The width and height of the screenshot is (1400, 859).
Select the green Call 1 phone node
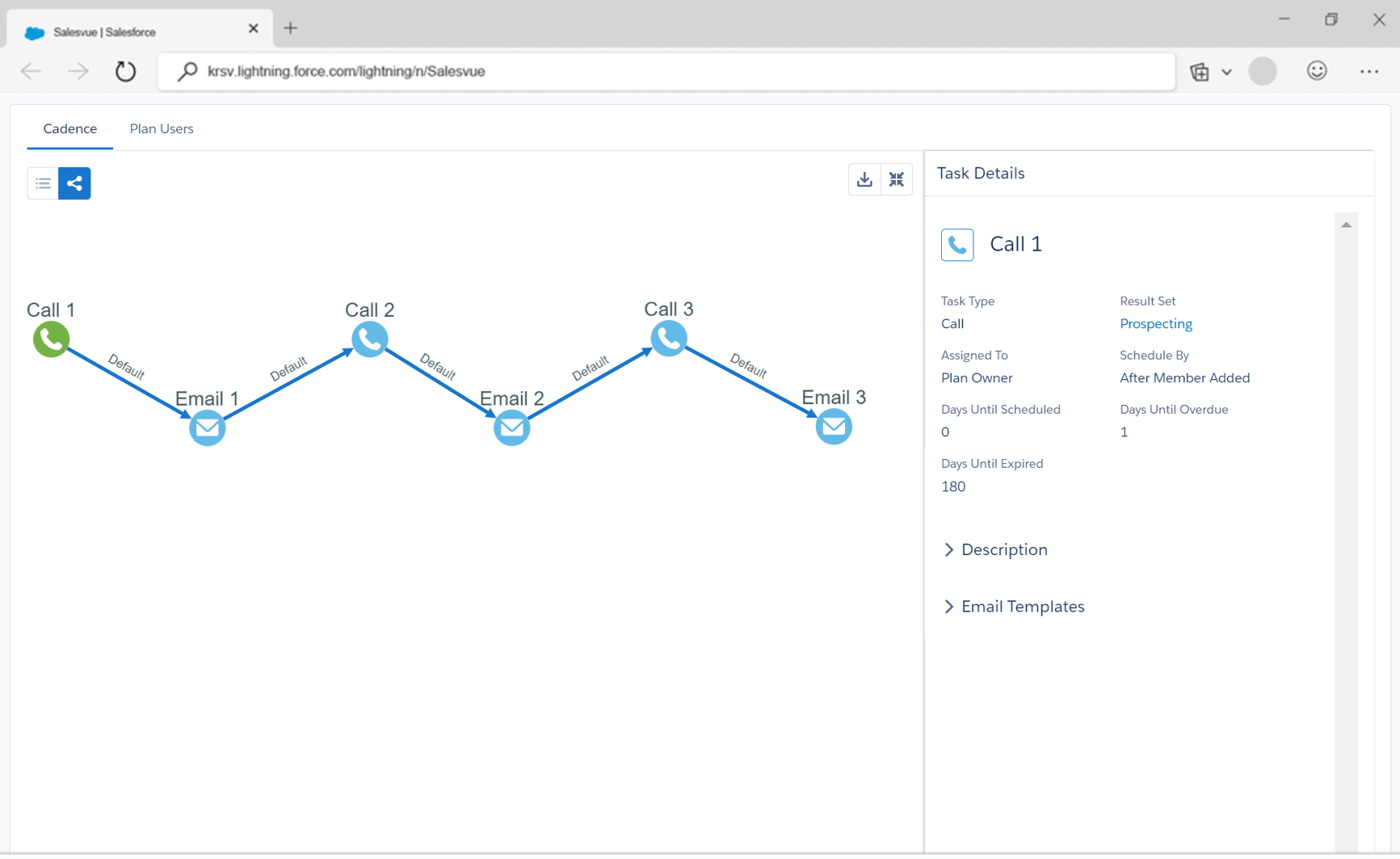51,339
